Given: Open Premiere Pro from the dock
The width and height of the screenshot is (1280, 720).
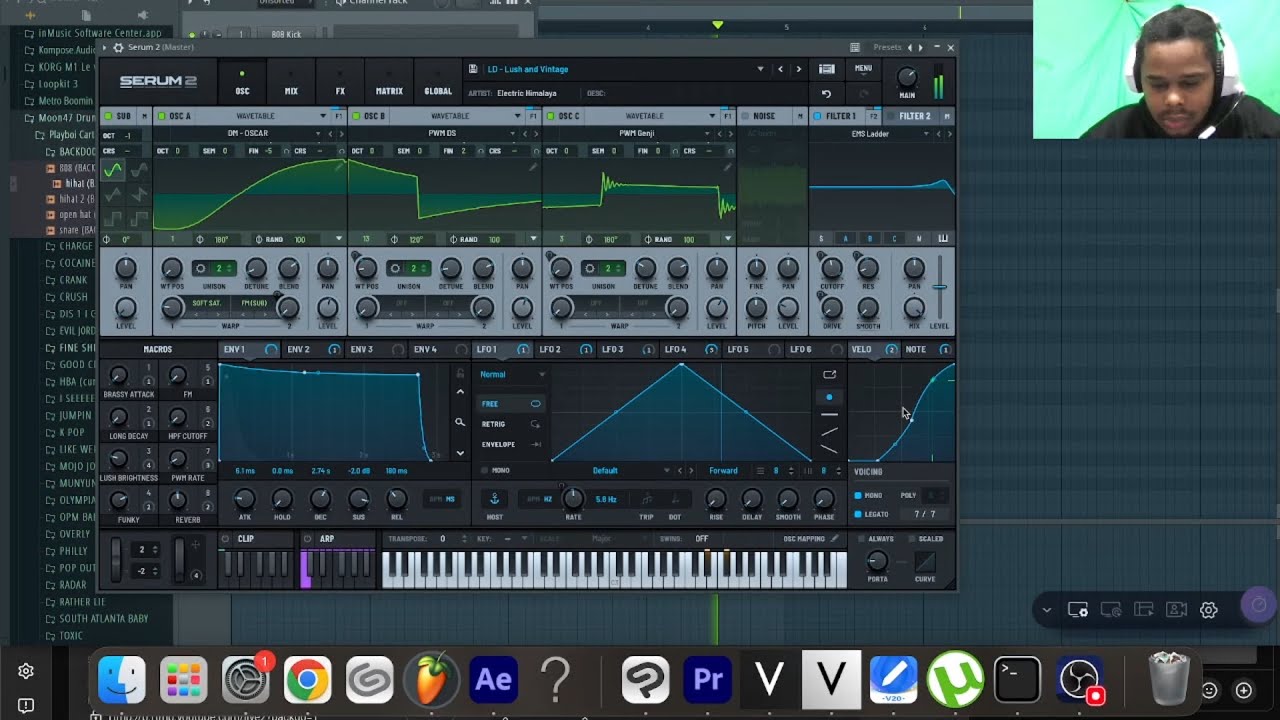Looking at the screenshot, I should pyautogui.click(x=708, y=680).
